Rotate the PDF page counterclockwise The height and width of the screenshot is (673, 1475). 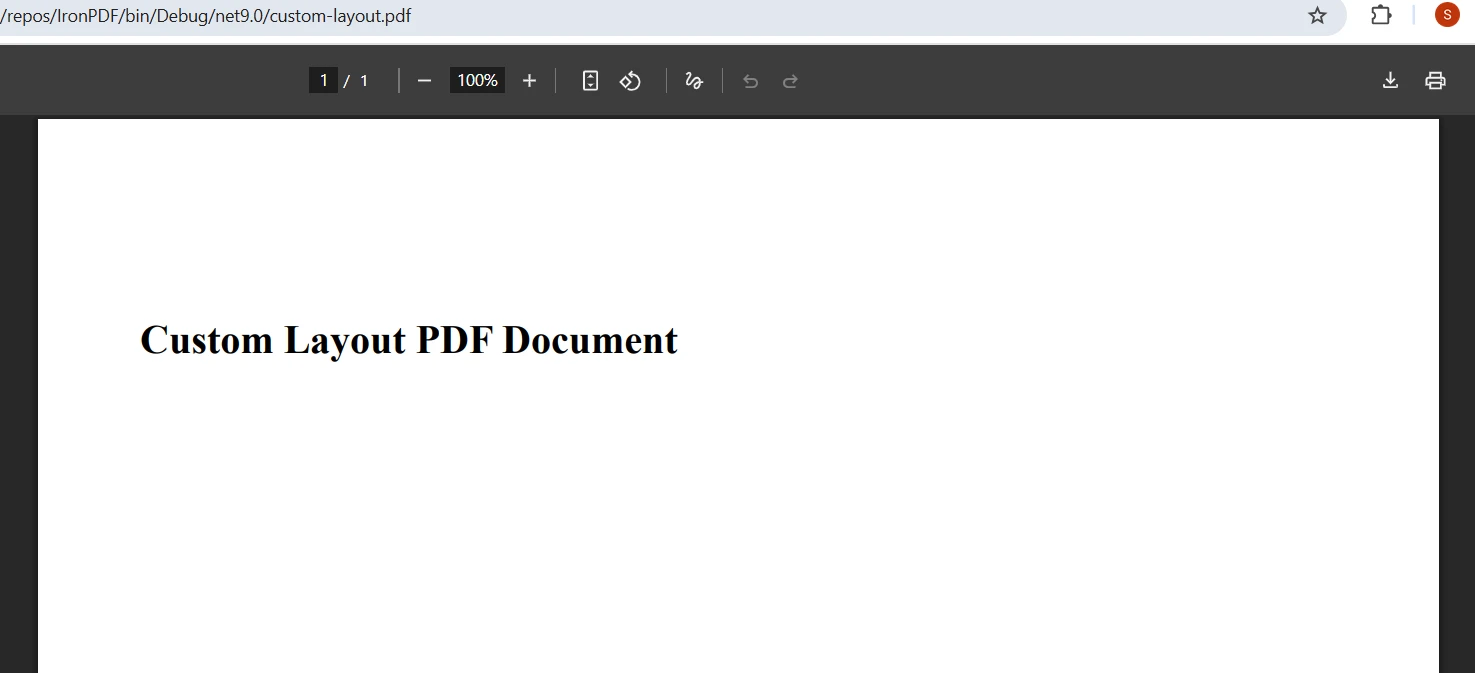click(630, 81)
